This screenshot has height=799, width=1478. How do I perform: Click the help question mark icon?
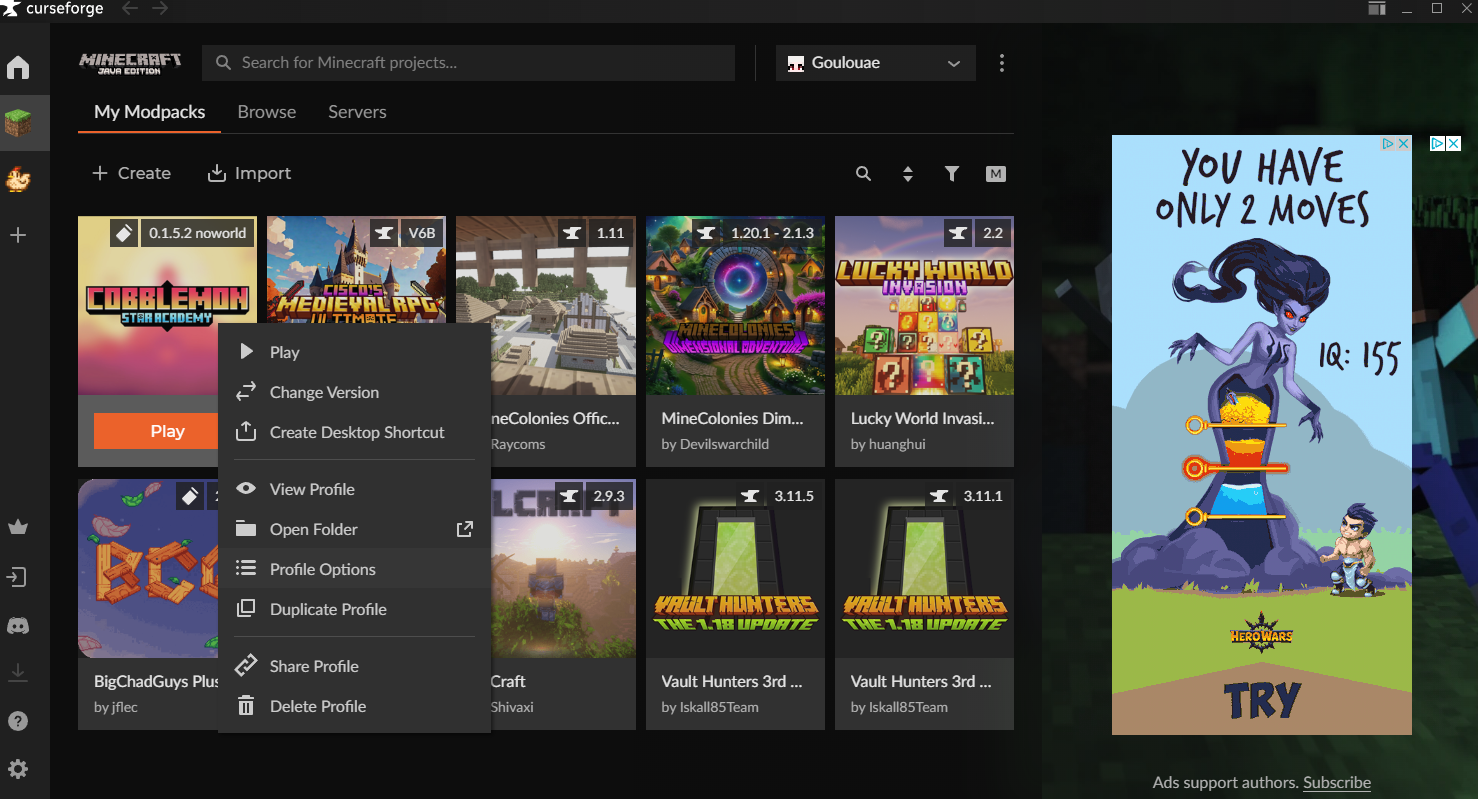pyautogui.click(x=18, y=721)
